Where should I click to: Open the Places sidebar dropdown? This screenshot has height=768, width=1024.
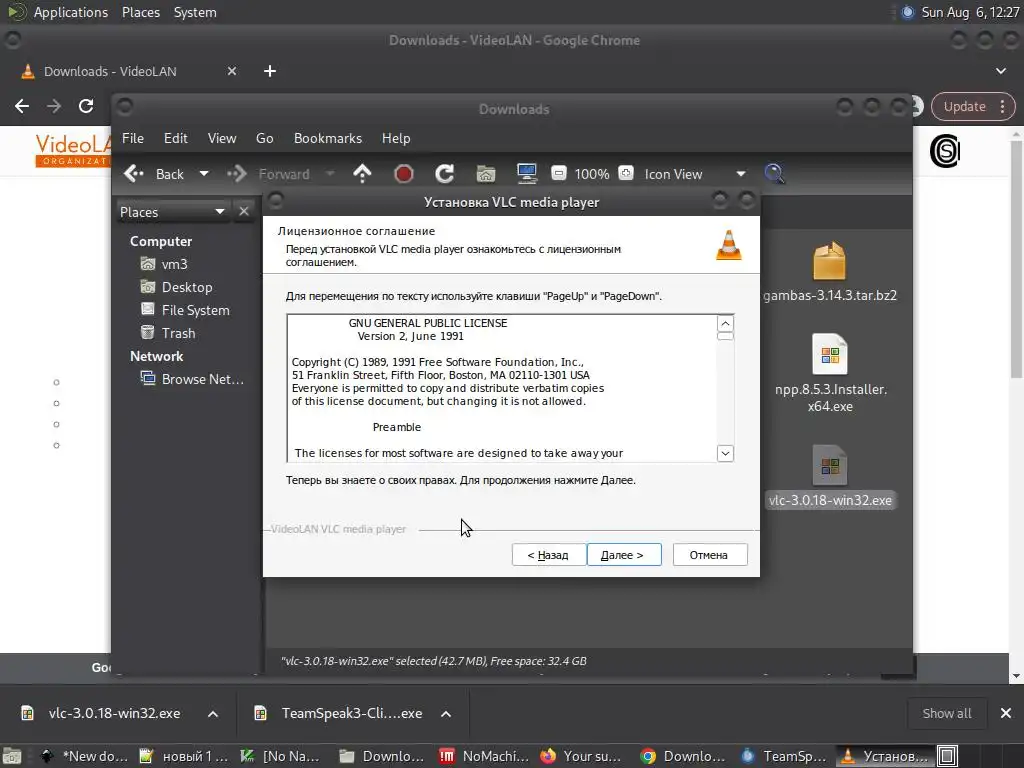click(x=172, y=212)
